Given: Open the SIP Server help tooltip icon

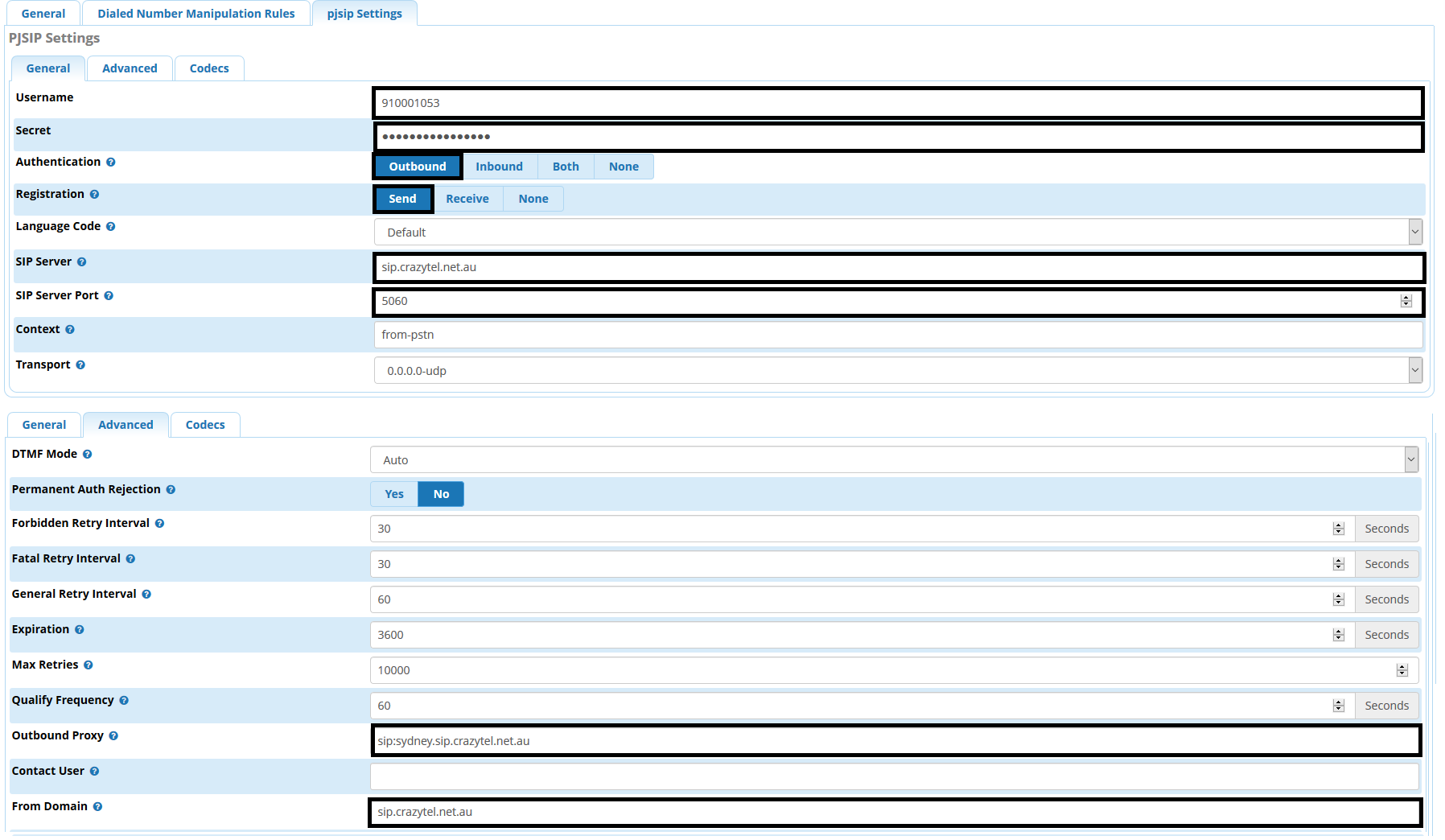Looking at the screenshot, I should click(x=82, y=262).
